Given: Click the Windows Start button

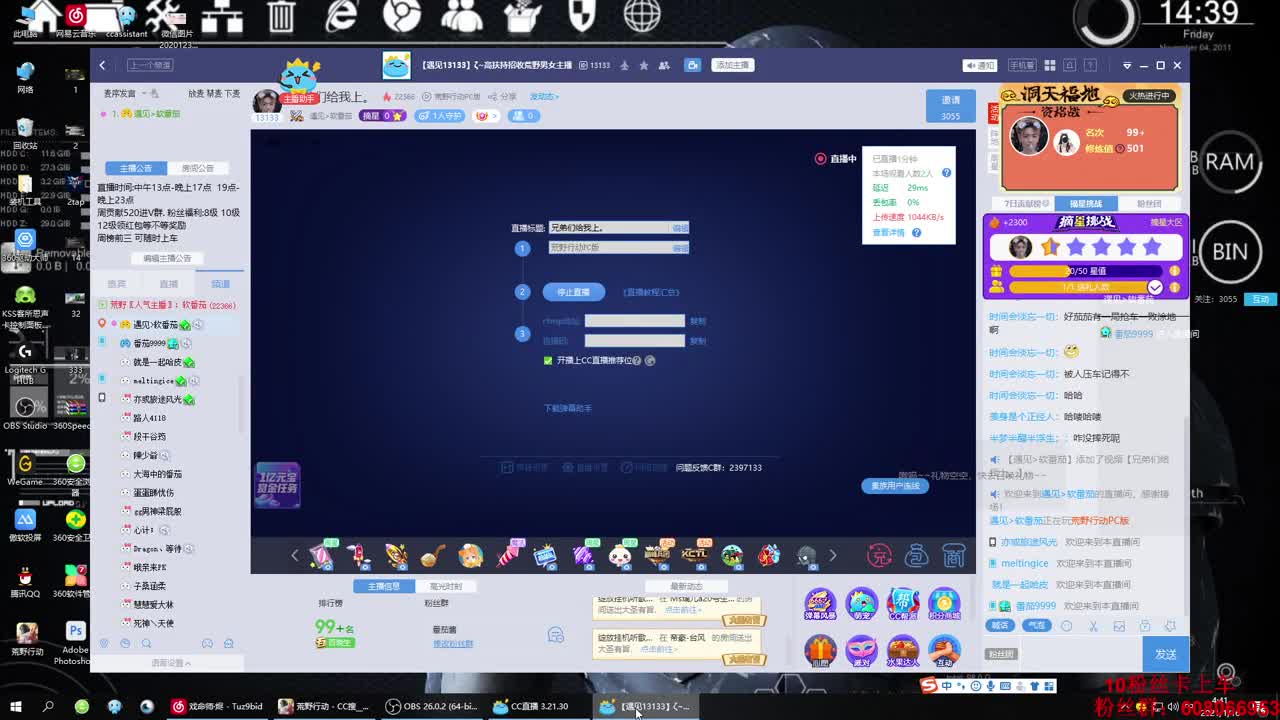Looking at the screenshot, I should pos(15,706).
